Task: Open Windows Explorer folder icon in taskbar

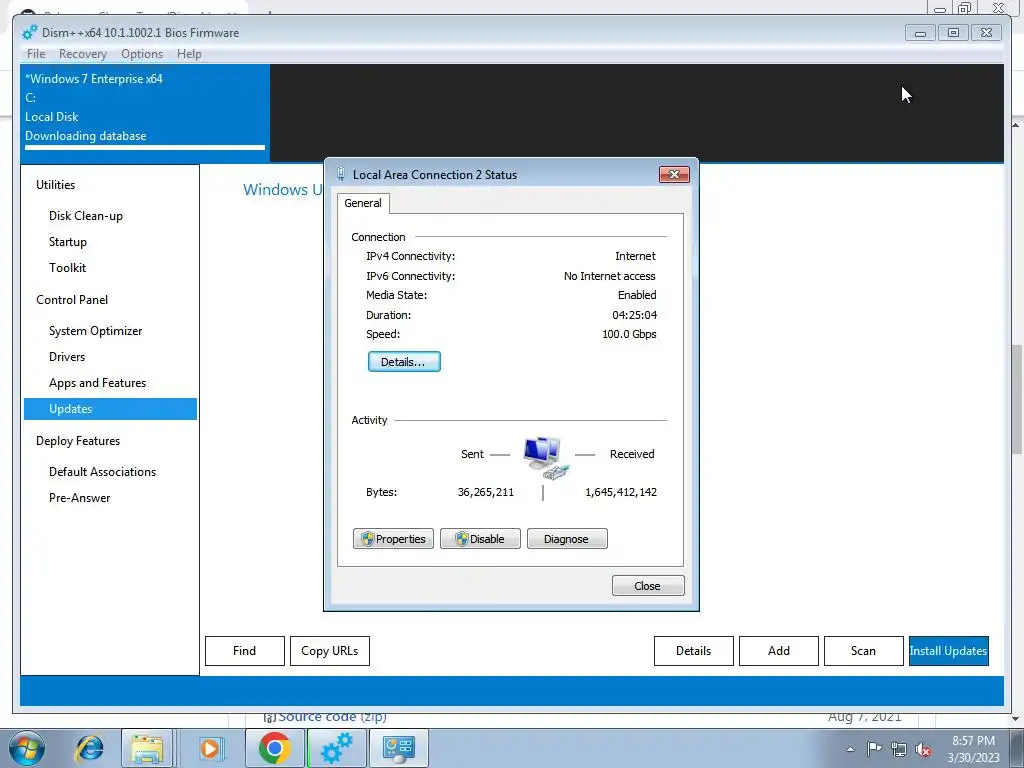Action: pyautogui.click(x=147, y=748)
